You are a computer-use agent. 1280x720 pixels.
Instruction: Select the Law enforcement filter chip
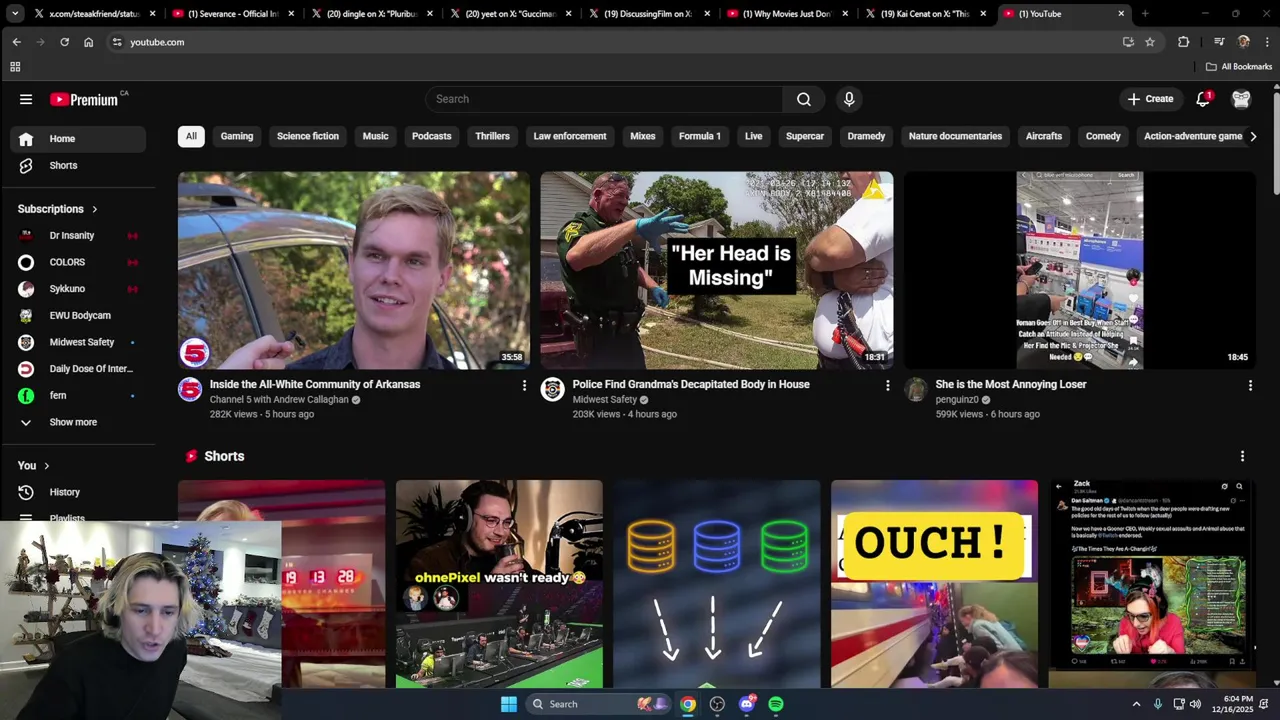[570, 136]
